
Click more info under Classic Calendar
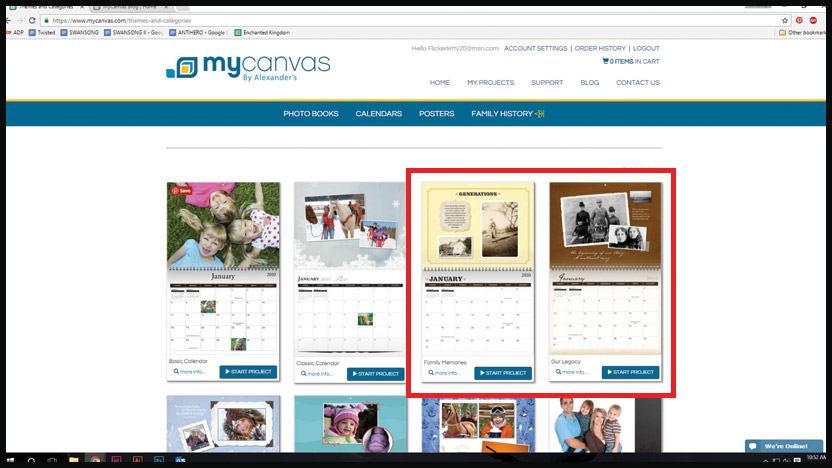pyautogui.click(x=319, y=374)
